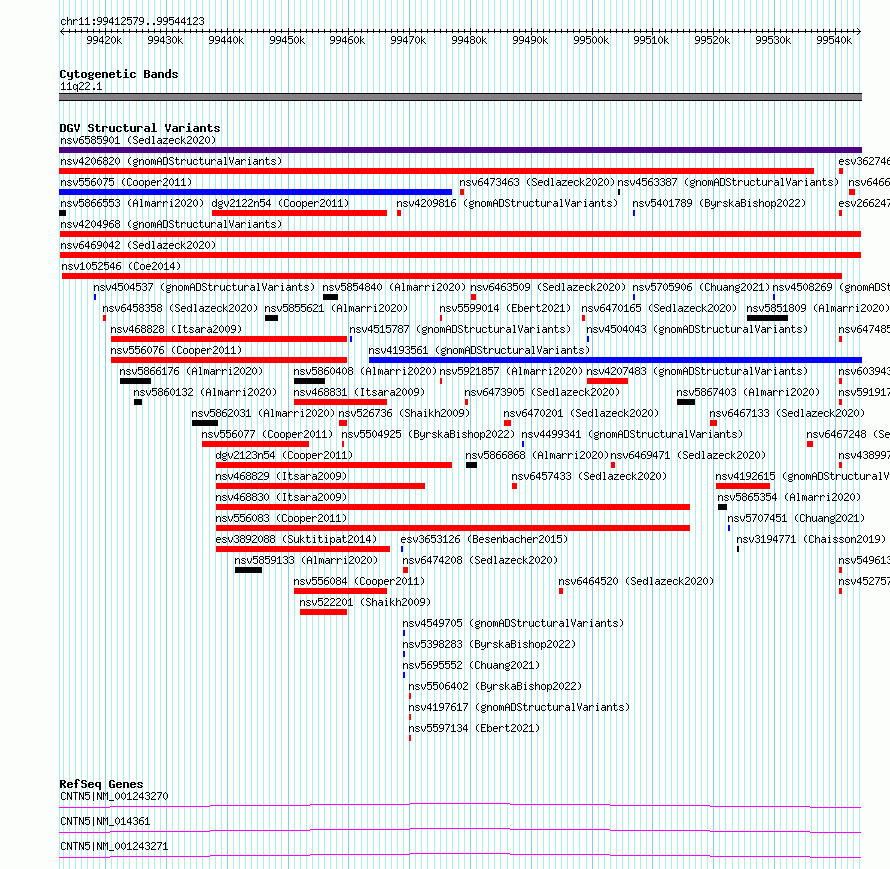Select nsv6473905 (Sedlazeck2020) label
This screenshot has width=890, height=869.
click(542, 392)
